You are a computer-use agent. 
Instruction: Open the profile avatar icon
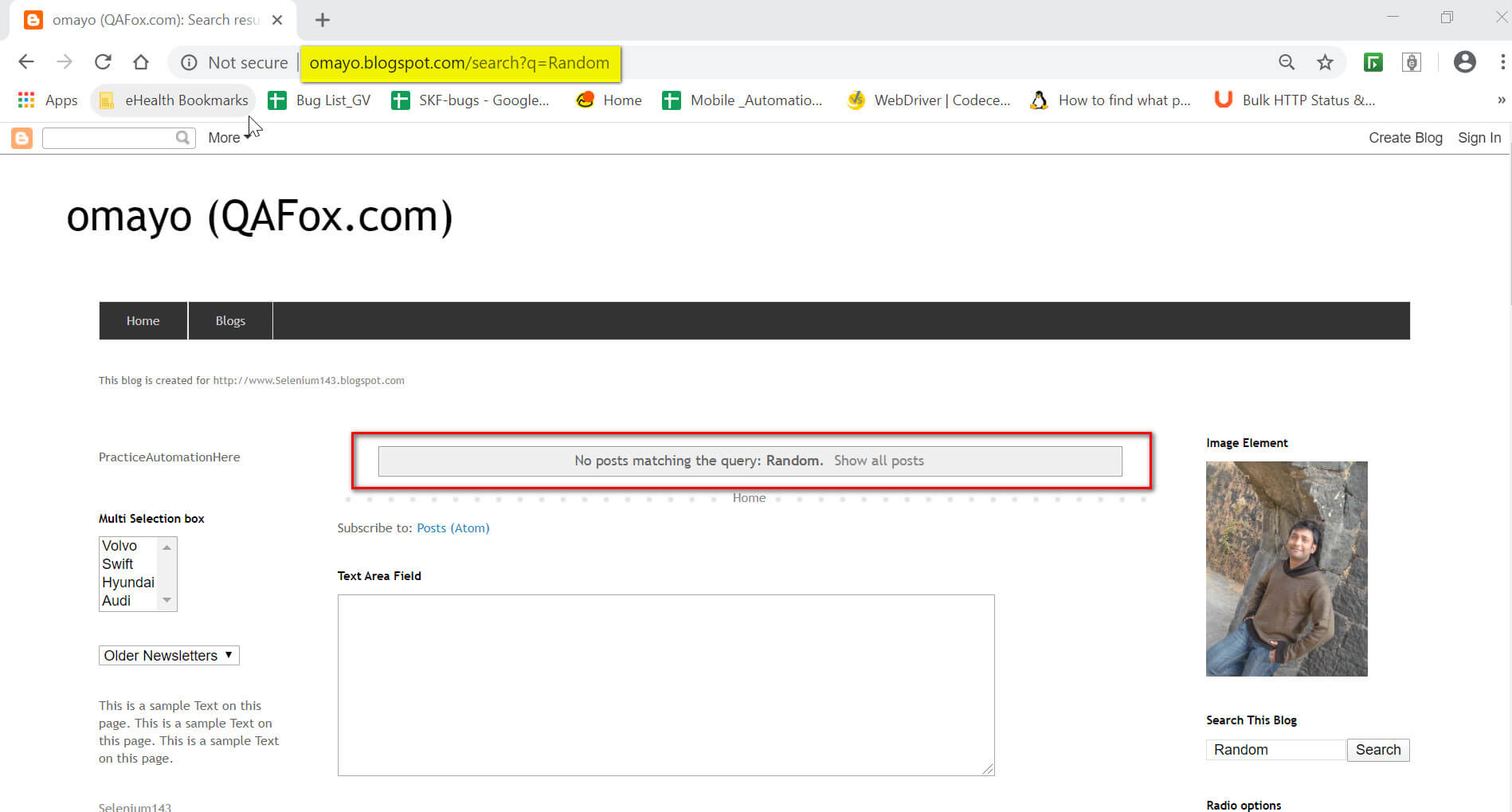1465,62
